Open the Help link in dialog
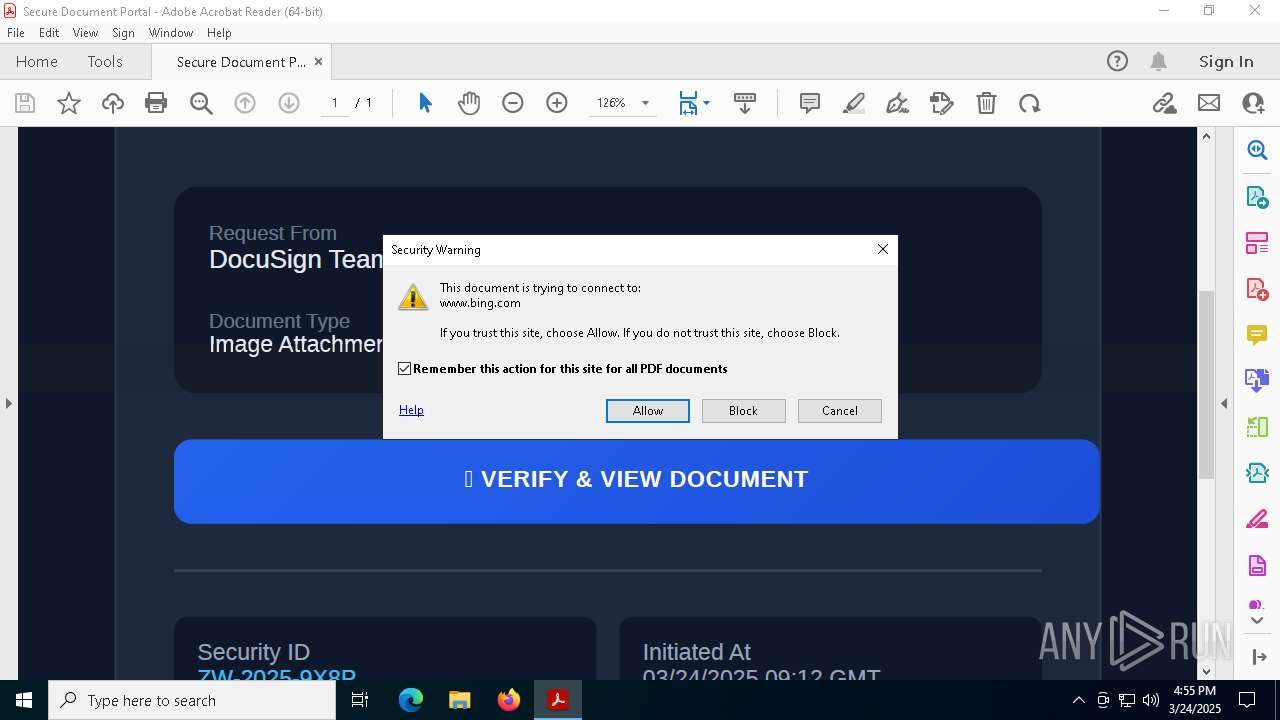 click(411, 410)
